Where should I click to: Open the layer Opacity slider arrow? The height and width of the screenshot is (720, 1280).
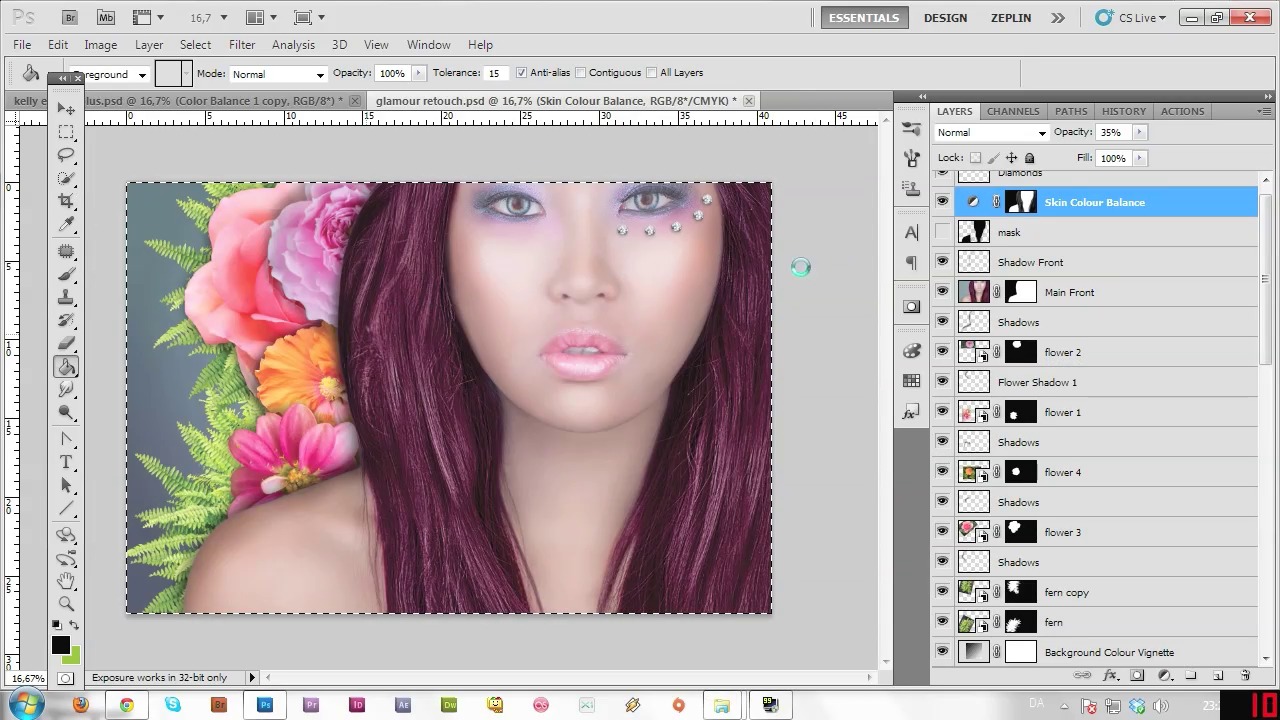[1139, 132]
